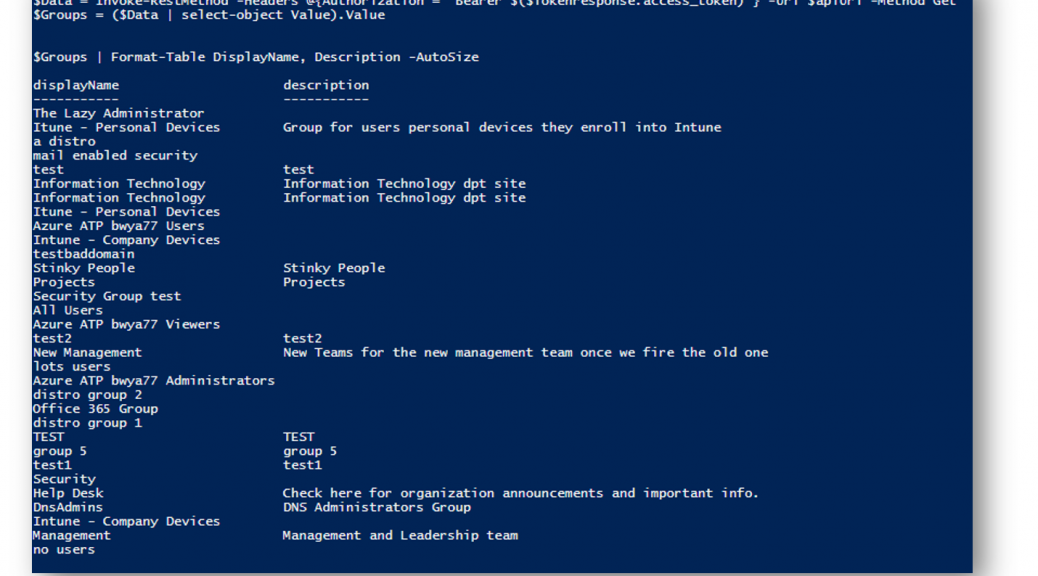Select 'DnsAdmins' in the displayName column
The image size is (1038, 576).
tap(68, 507)
